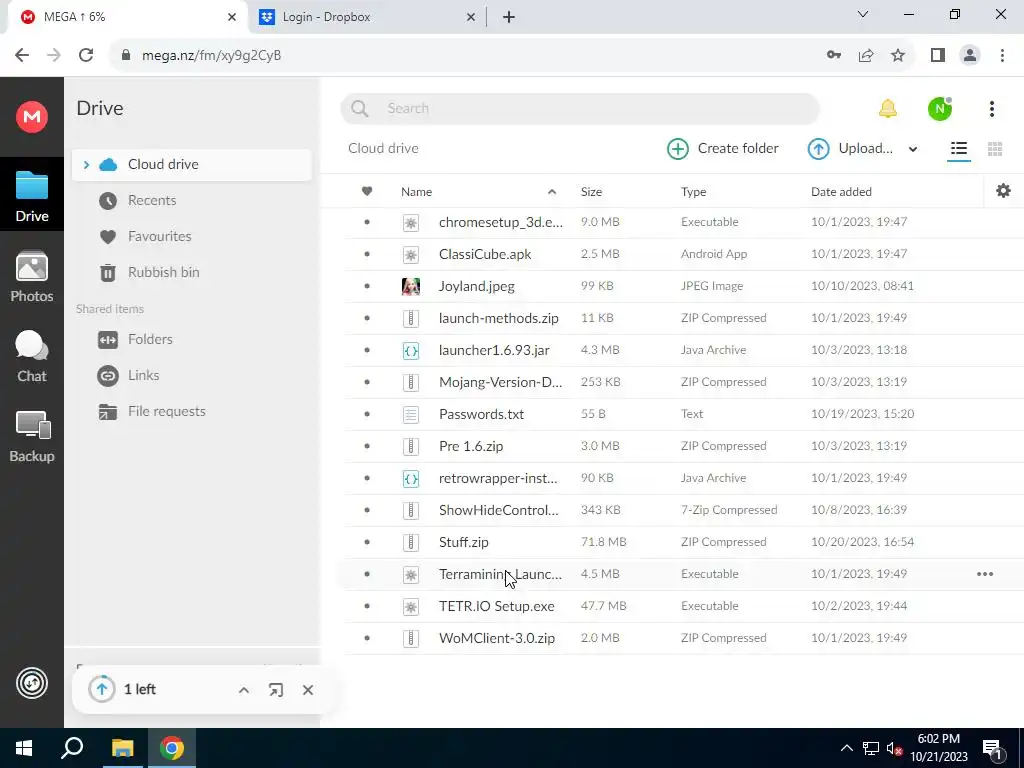Viewport: 1024px width, 768px height.
Task: Reload the page
Action: tap(86, 56)
